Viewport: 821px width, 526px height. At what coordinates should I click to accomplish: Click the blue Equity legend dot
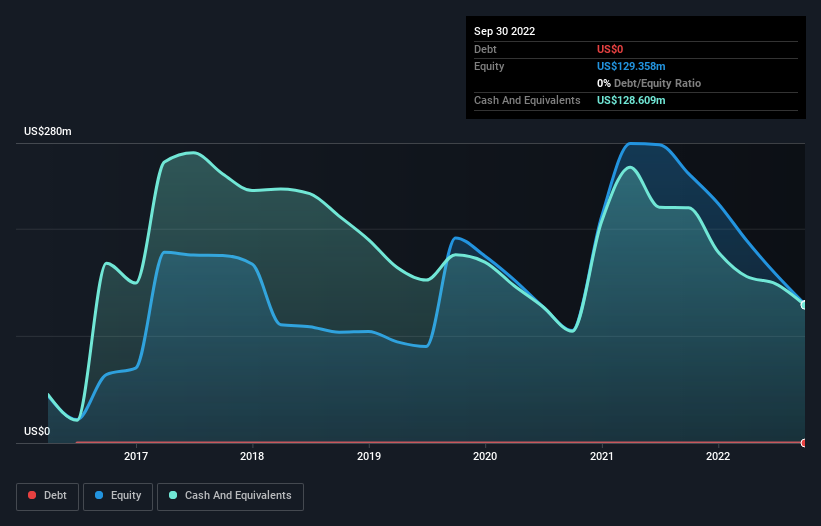(99, 495)
